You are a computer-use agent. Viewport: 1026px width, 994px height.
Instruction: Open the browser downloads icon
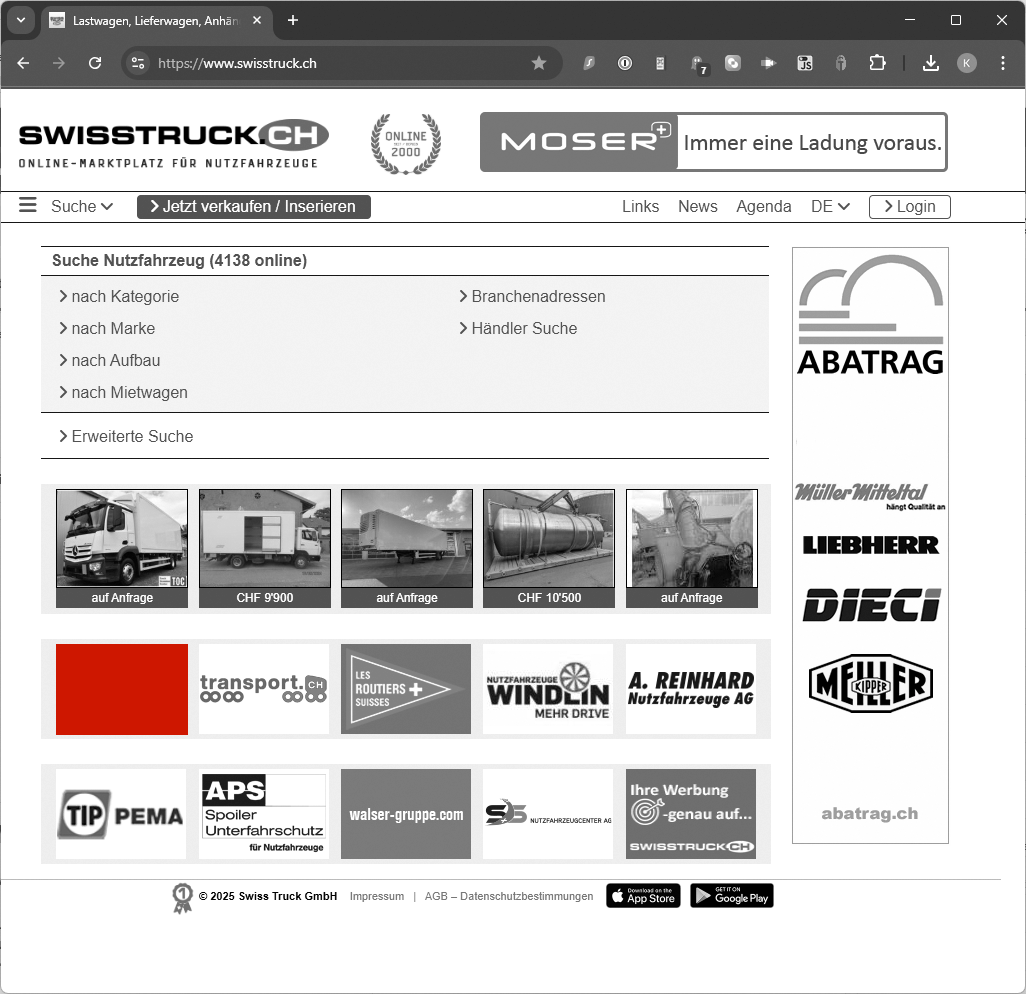(x=930, y=63)
